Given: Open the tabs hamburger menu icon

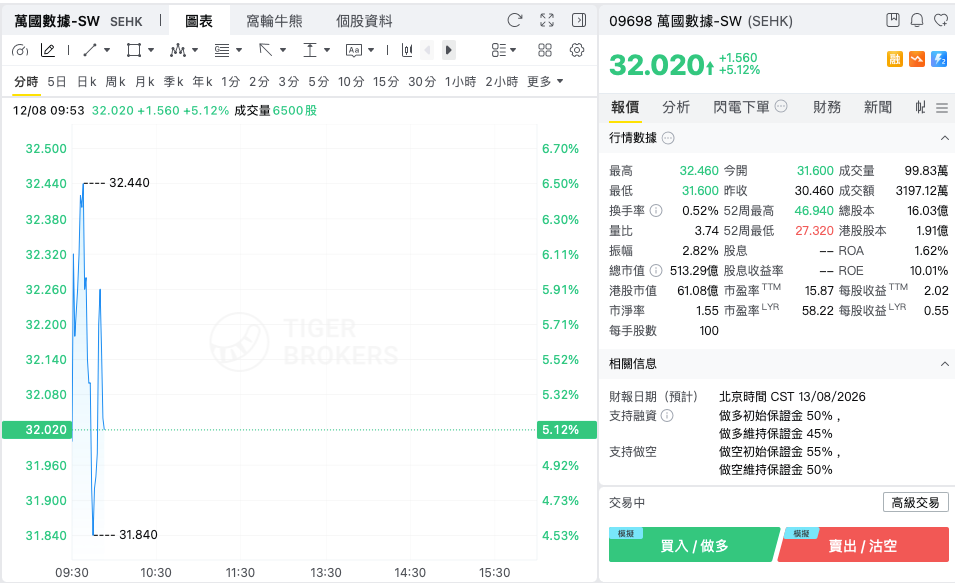Looking at the screenshot, I should [942, 108].
